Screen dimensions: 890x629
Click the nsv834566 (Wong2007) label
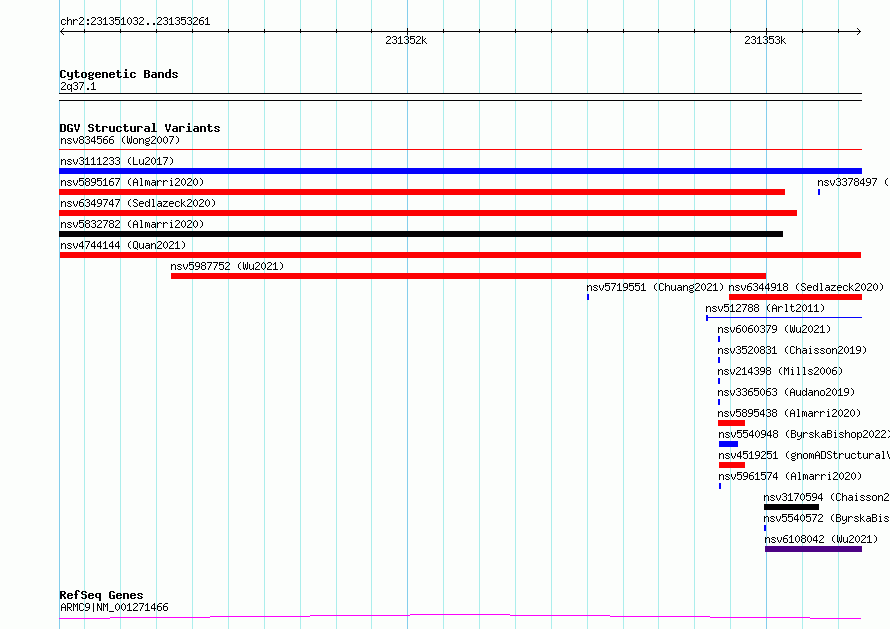click(x=120, y=140)
